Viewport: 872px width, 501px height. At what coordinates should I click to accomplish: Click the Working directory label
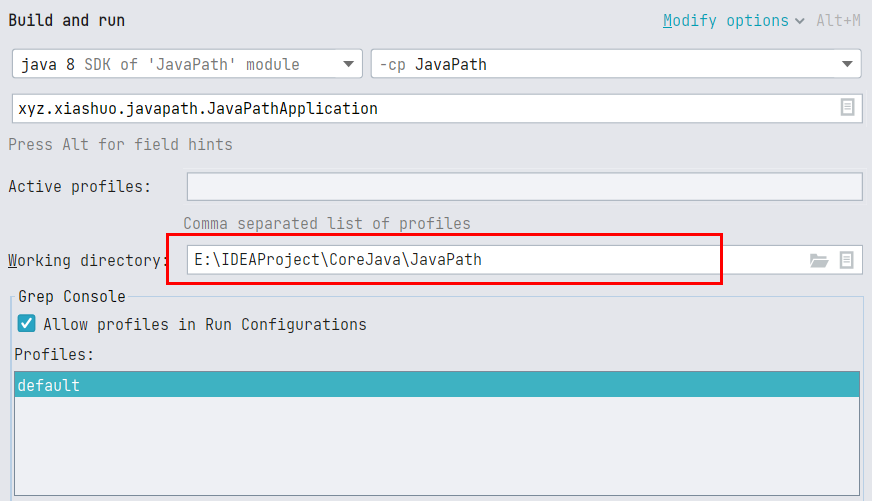pos(87,260)
